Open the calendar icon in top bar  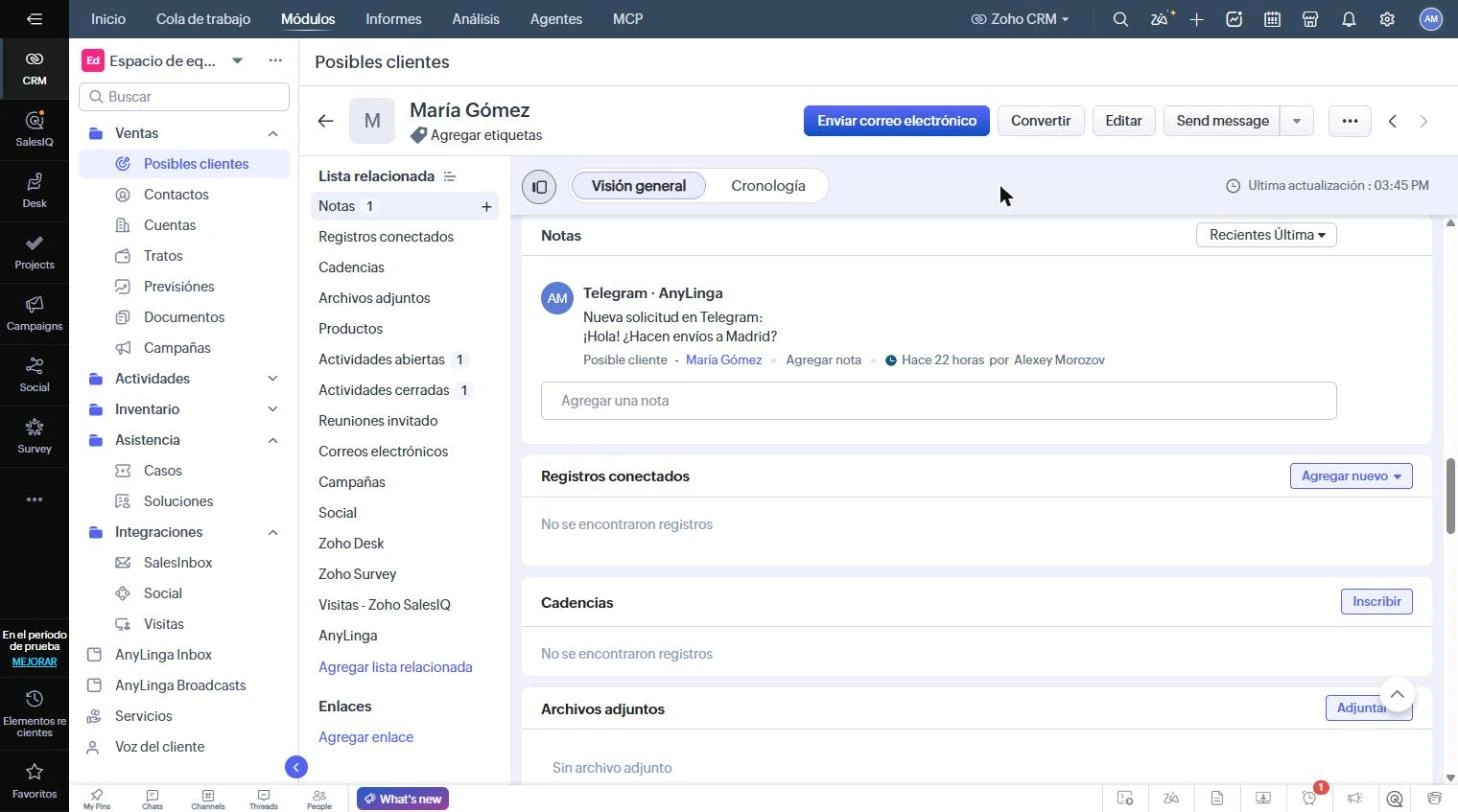coord(1272,19)
